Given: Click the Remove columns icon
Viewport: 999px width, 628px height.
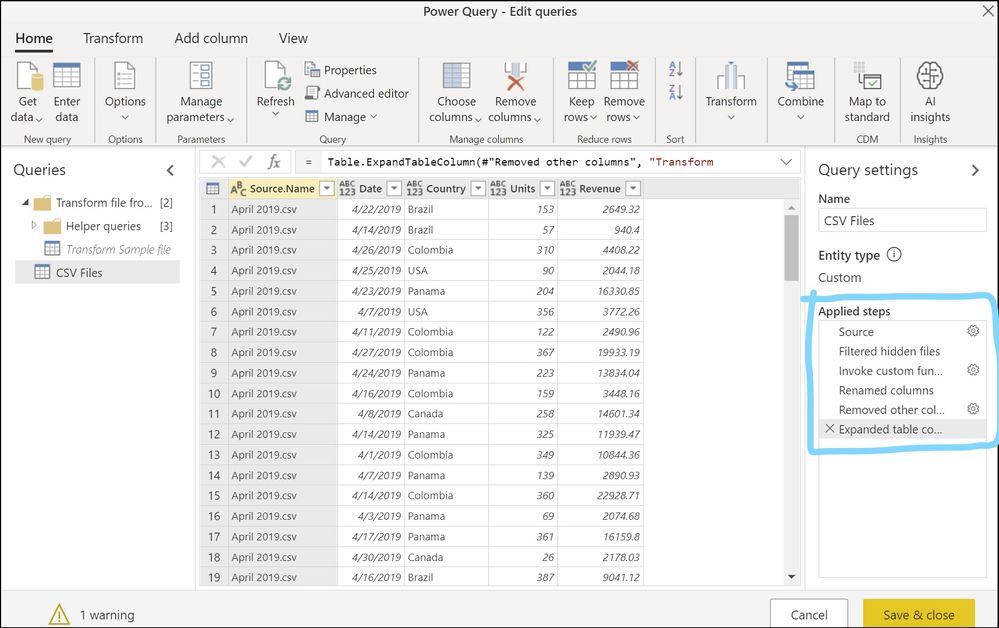Looking at the screenshot, I should (x=516, y=78).
